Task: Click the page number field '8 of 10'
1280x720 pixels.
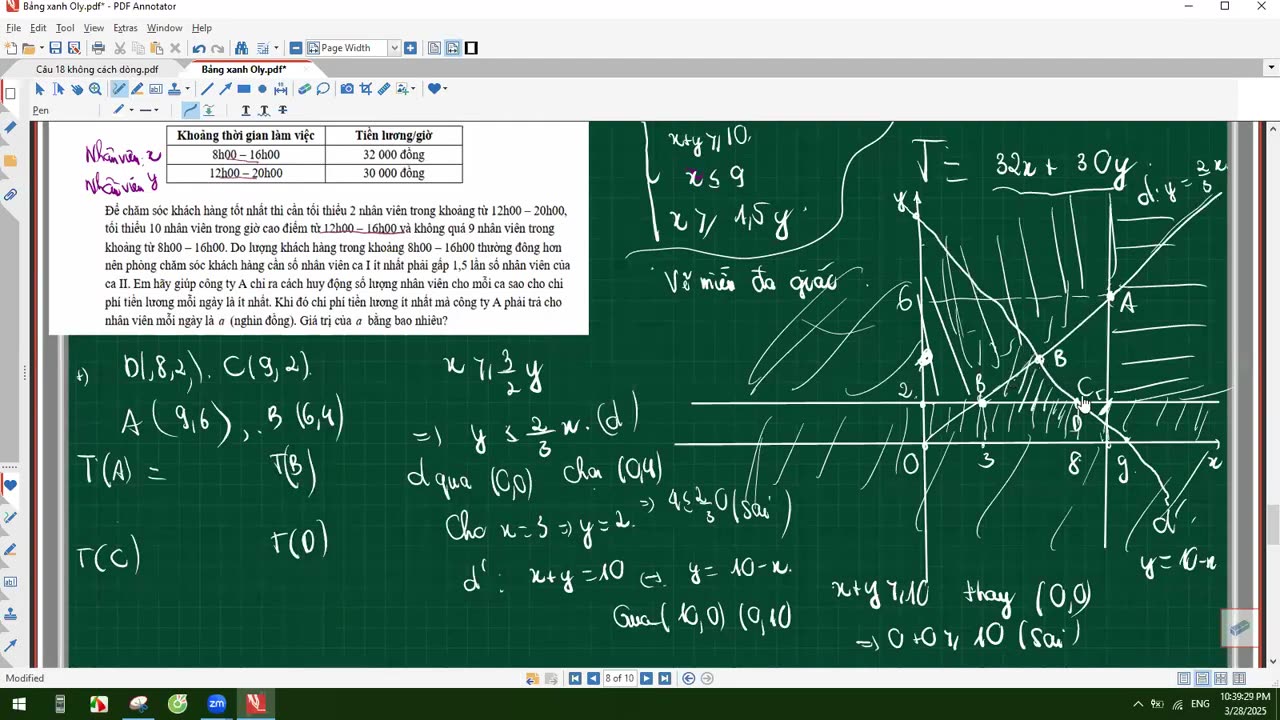Action: [619, 678]
